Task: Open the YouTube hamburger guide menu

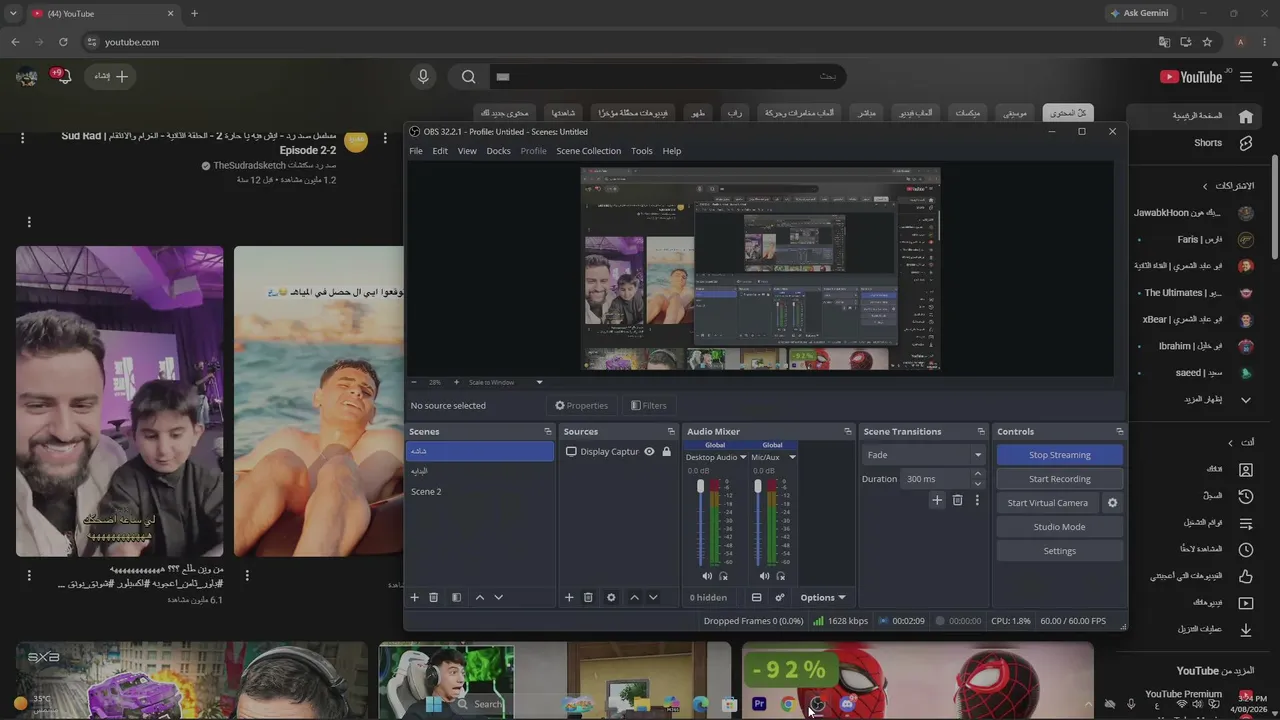Action: (1246, 77)
